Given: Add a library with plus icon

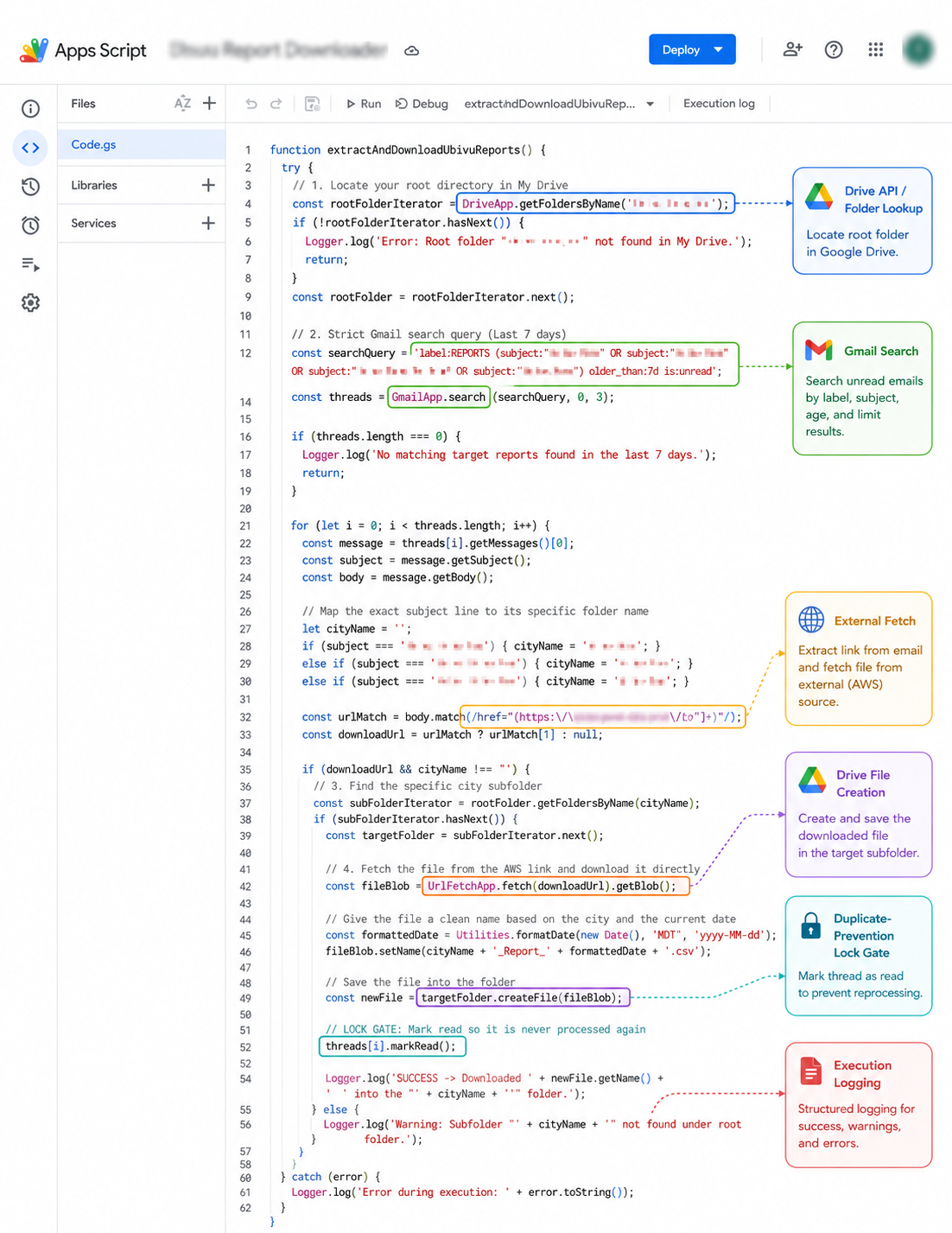Looking at the screenshot, I should tap(208, 185).
